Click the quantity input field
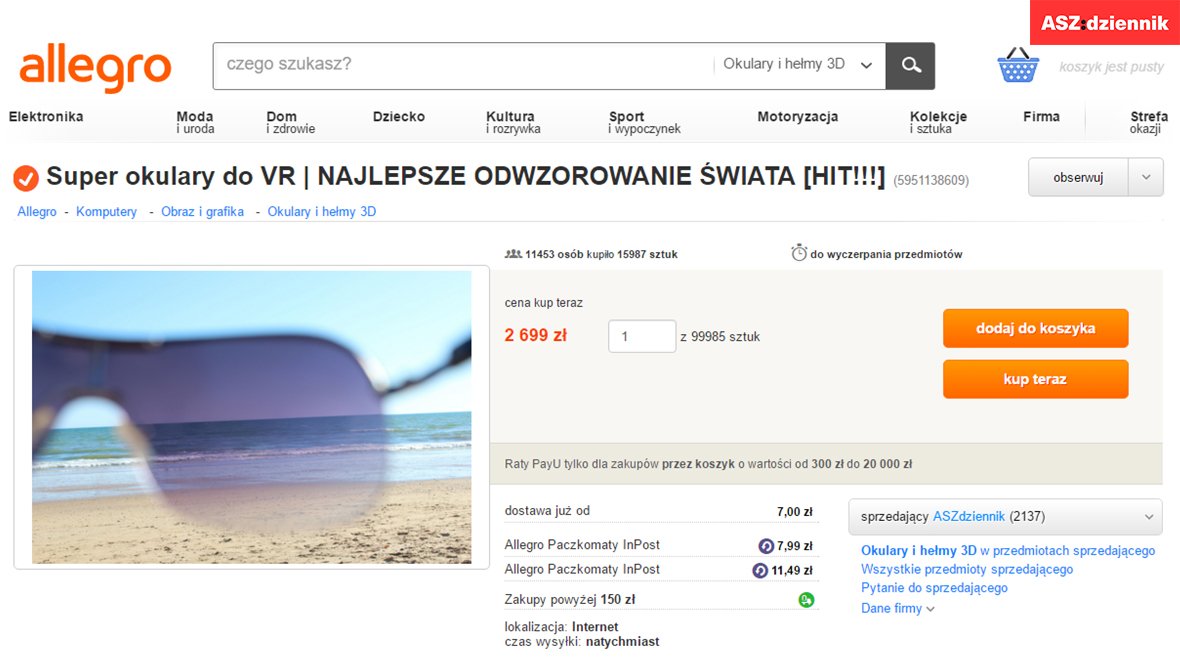 click(x=642, y=337)
